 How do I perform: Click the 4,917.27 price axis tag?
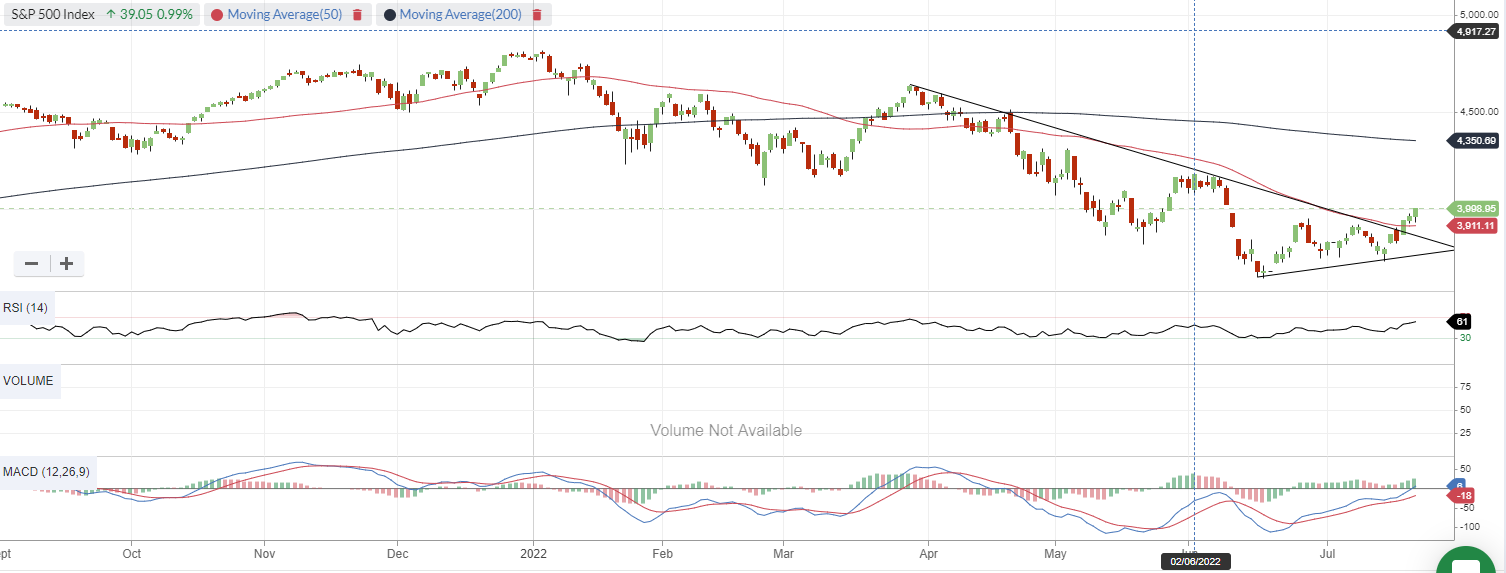tap(1475, 32)
